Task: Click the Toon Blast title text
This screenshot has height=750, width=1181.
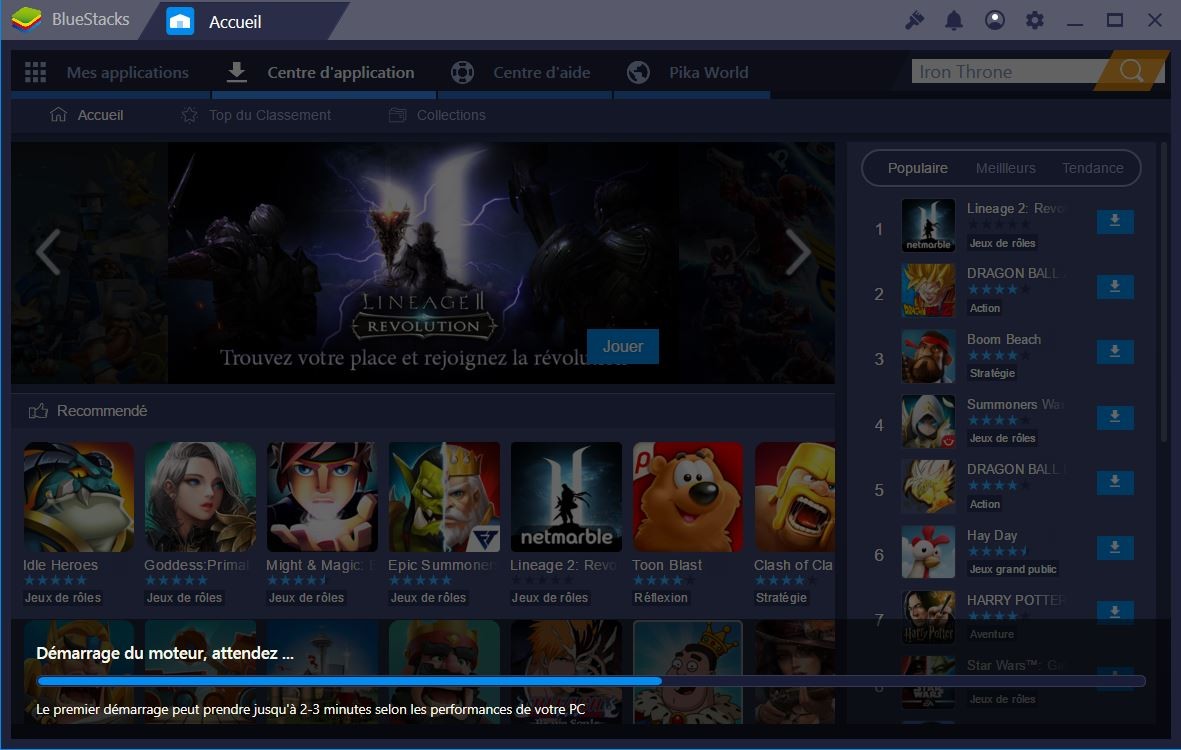Action: pyautogui.click(x=667, y=565)
